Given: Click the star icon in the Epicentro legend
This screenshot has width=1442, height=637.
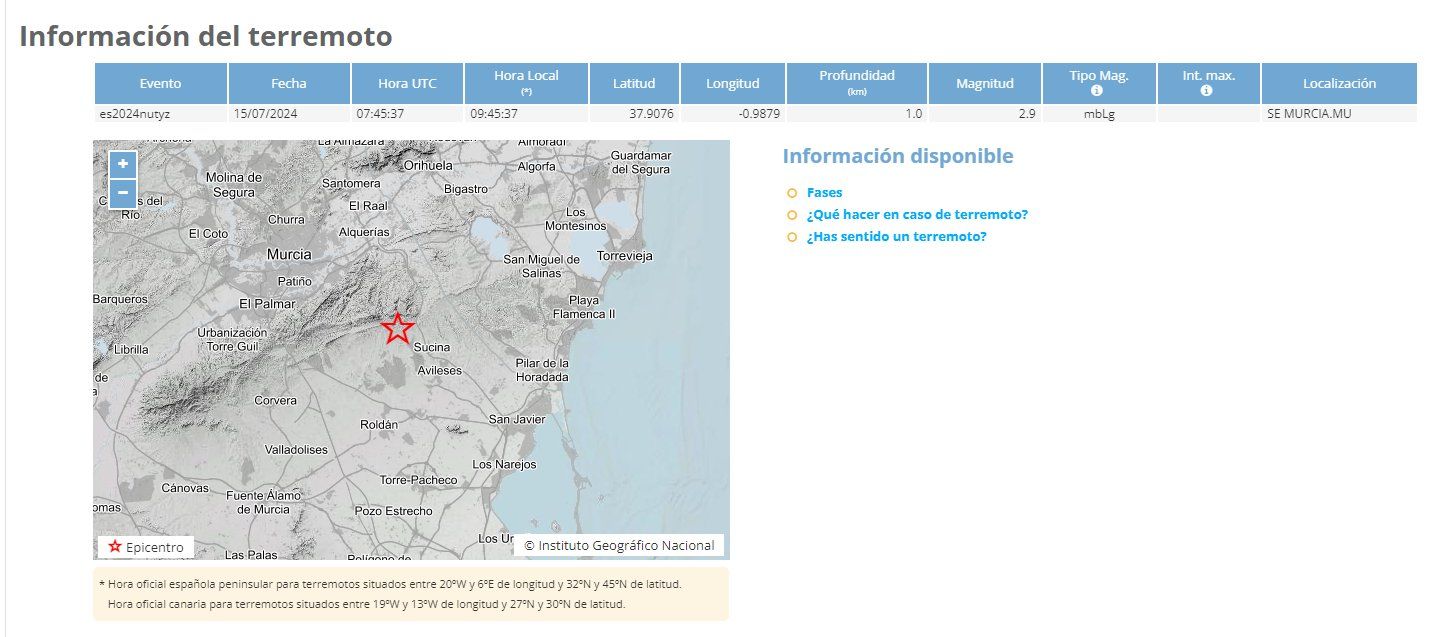Looking at the screenshot, I should pyautogui.click(x=115, y=547).
